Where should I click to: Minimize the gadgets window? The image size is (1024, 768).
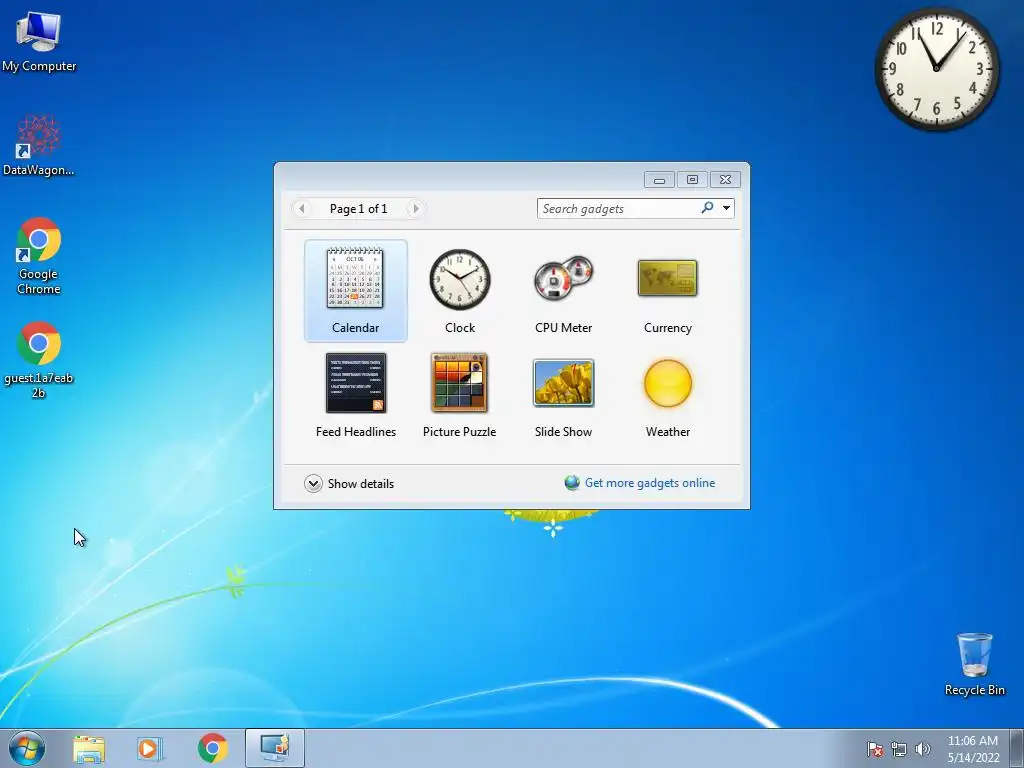(659, 180)
